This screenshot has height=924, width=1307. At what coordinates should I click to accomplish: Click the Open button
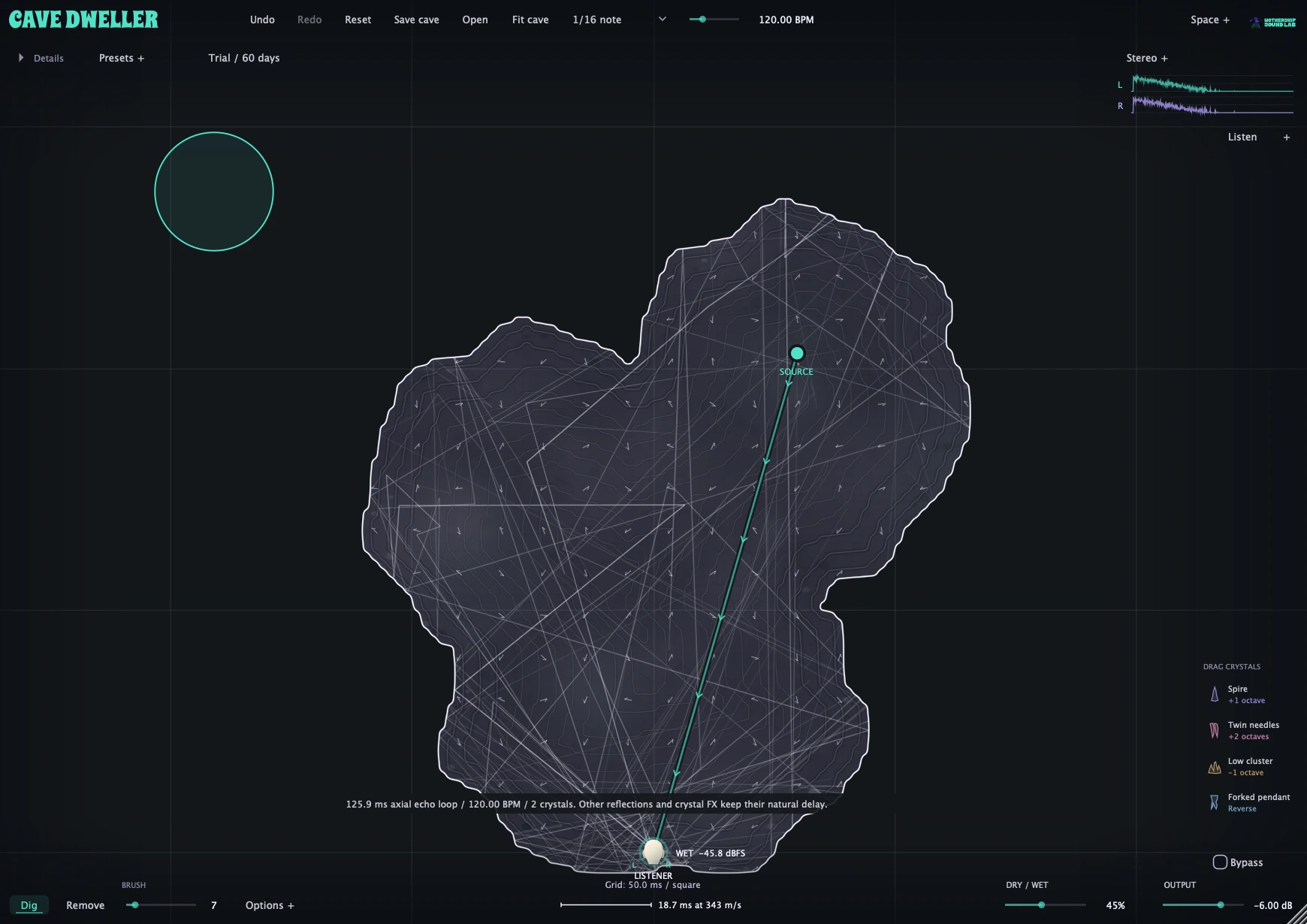[x=475, y=20]
